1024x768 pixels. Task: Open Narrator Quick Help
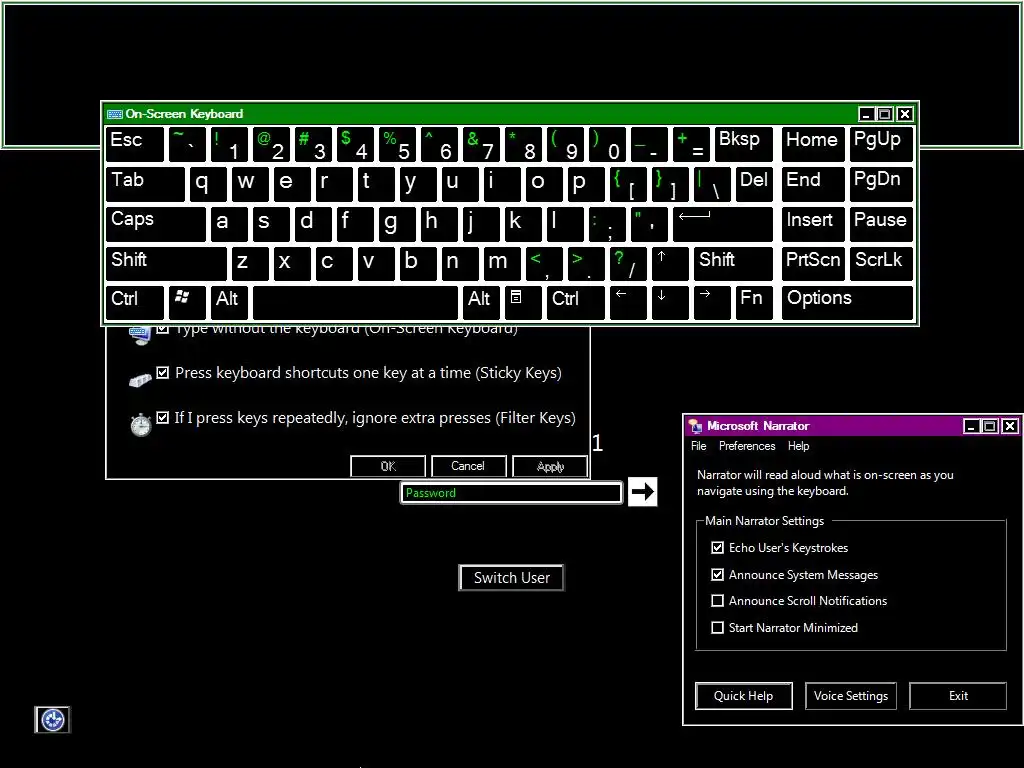tap(743, 696)
